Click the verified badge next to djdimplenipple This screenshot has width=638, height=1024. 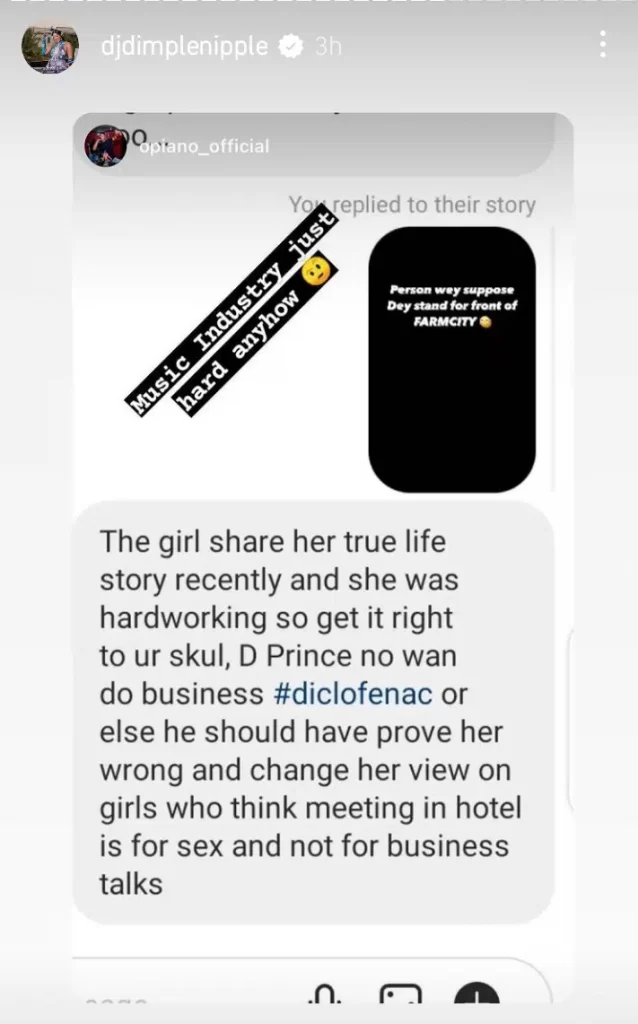coord(291,46)
